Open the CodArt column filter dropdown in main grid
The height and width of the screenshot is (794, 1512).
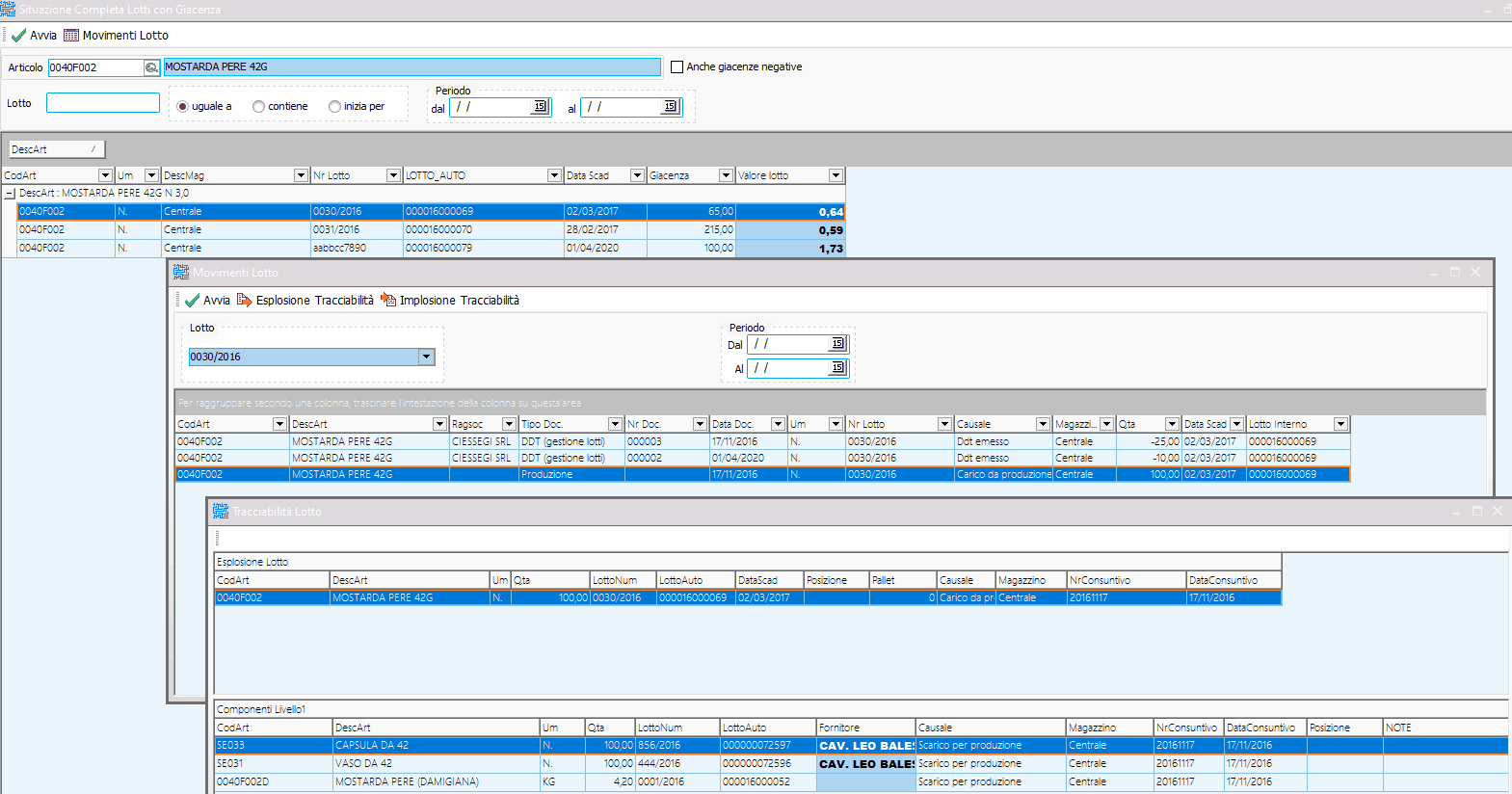click(105, 175)
